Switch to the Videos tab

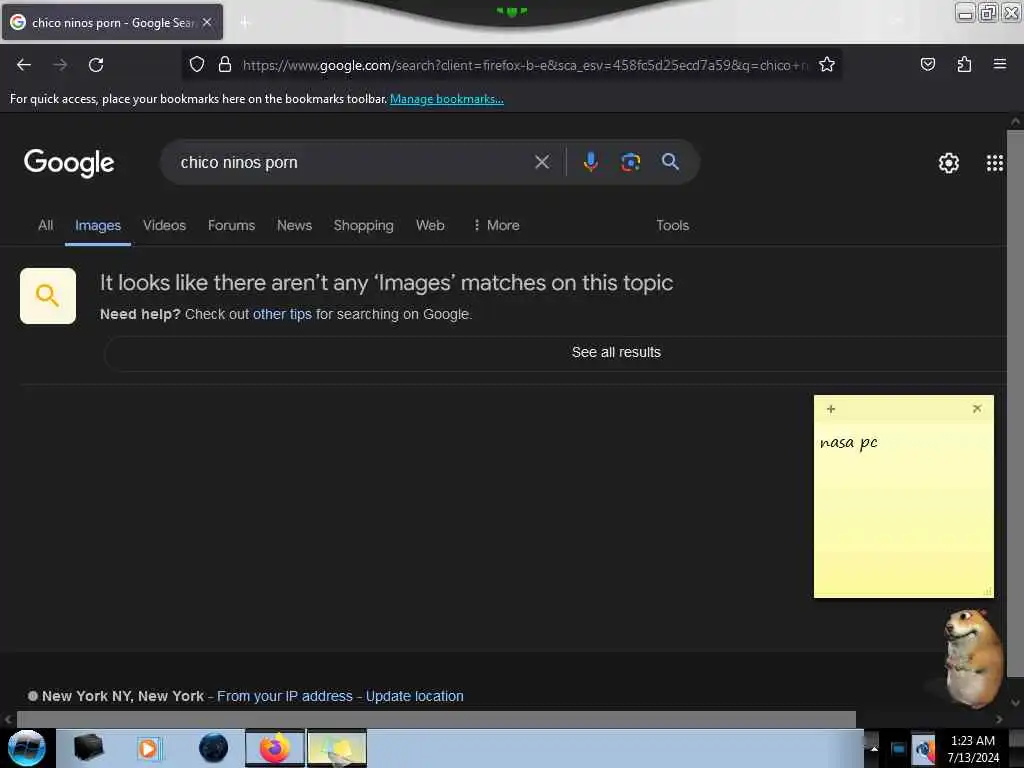pyautogui.click(x=165, y=225)
